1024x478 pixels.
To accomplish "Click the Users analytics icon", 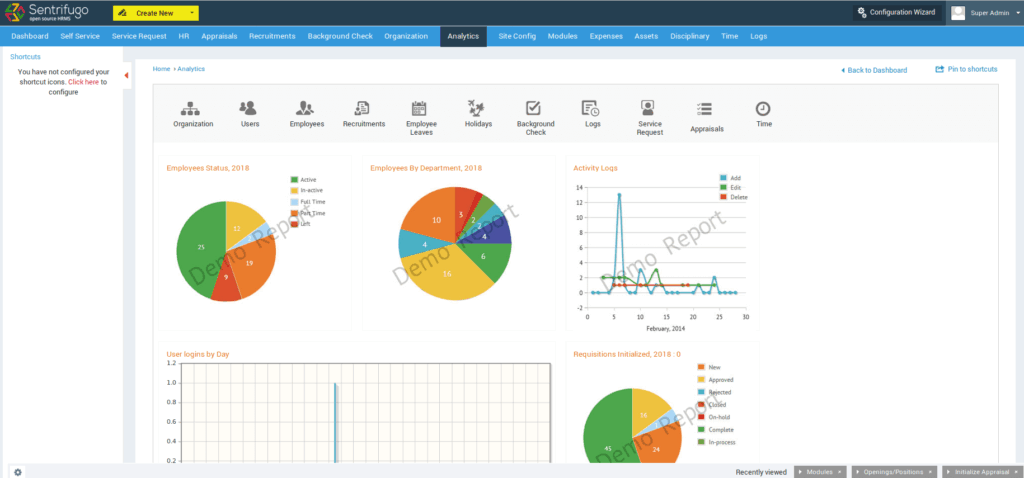I will point(249,108).
